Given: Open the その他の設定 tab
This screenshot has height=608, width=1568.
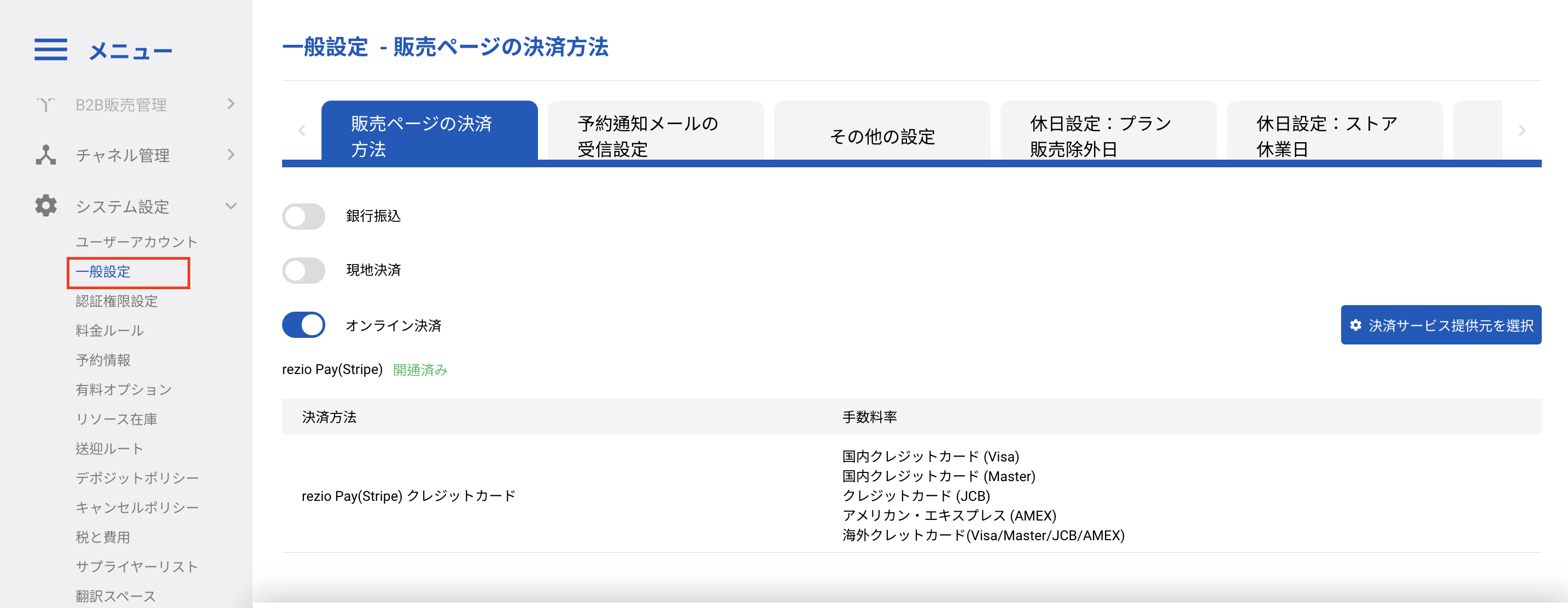Looking at the screenshot, I should coord(881,136).
